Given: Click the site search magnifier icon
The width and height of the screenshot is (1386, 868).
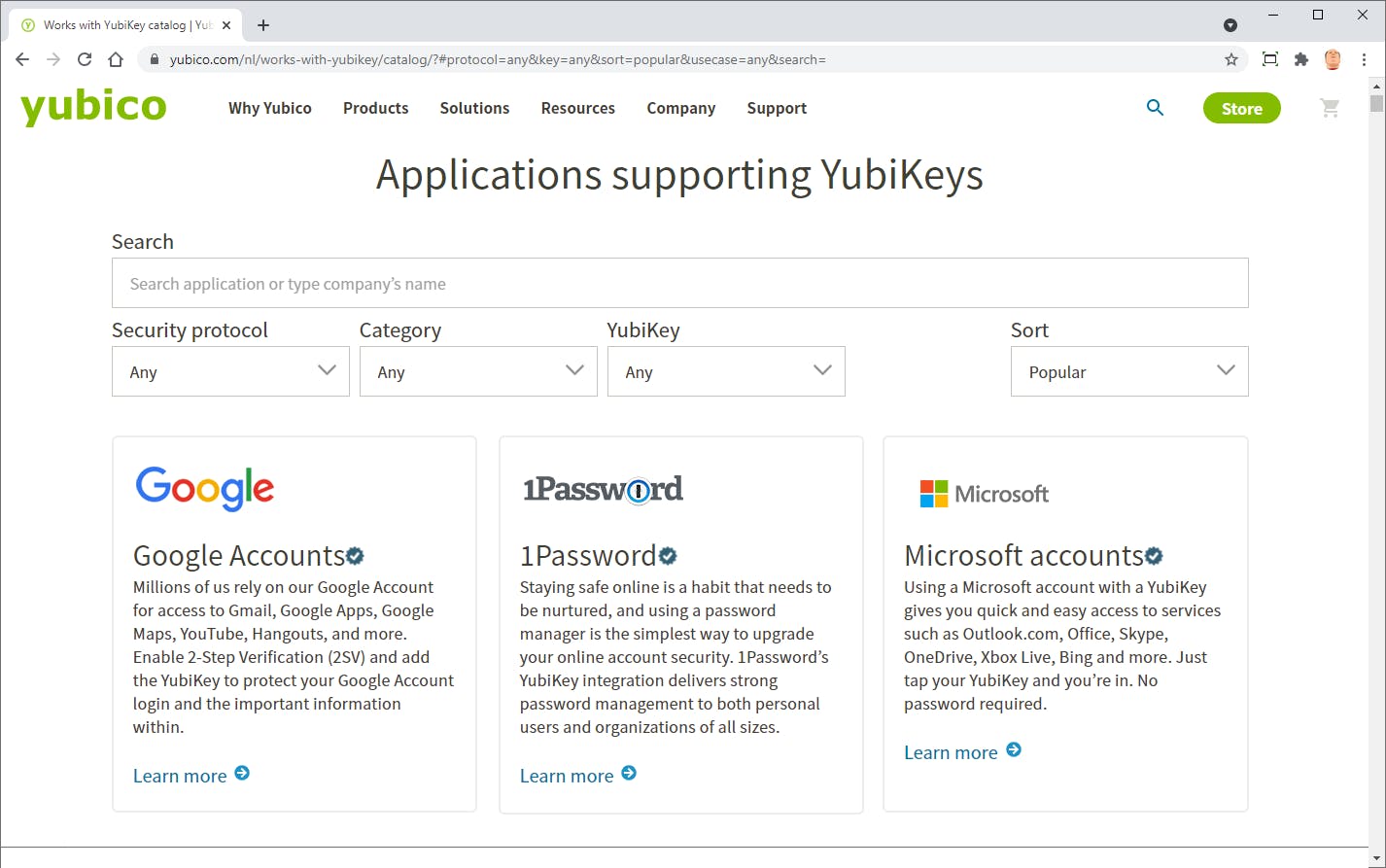Looking at the screenshot, I should 1155,108.
